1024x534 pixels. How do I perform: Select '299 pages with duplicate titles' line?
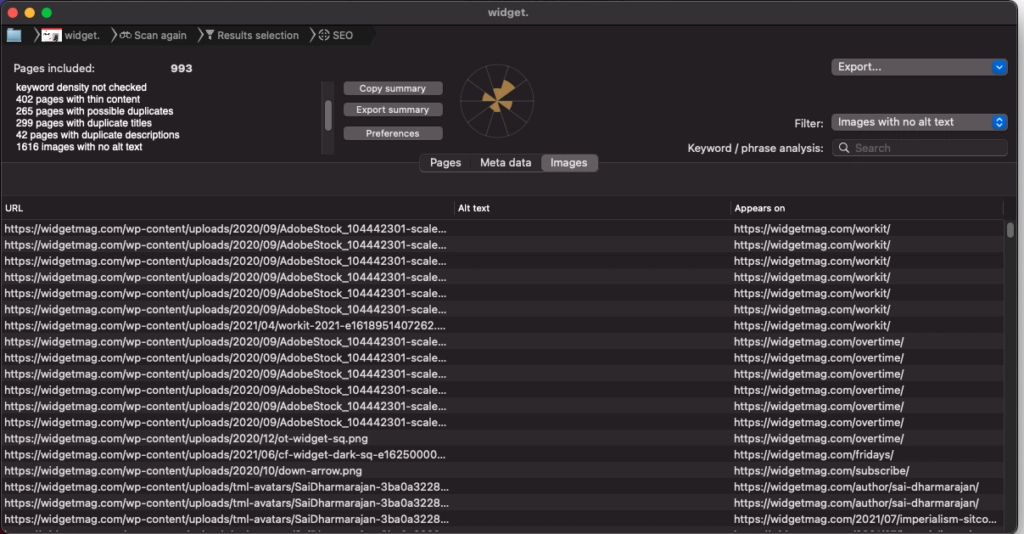(x=84, y=123)
